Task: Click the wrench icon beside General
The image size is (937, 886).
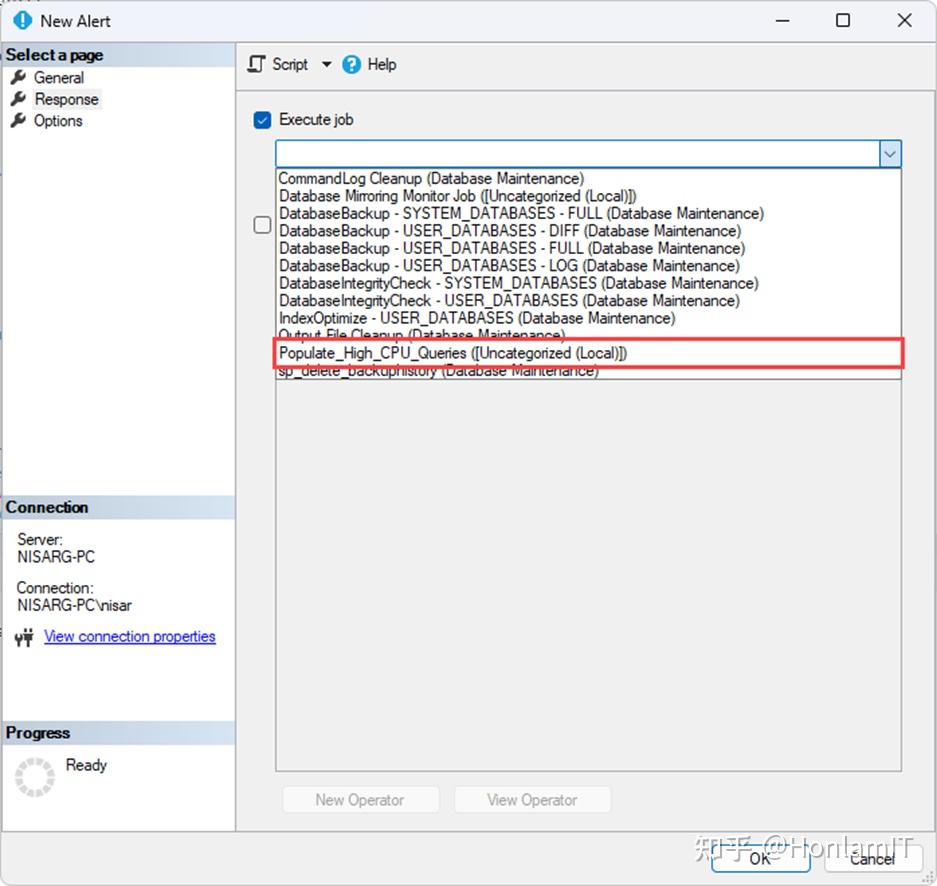Action: click(20, 77)
